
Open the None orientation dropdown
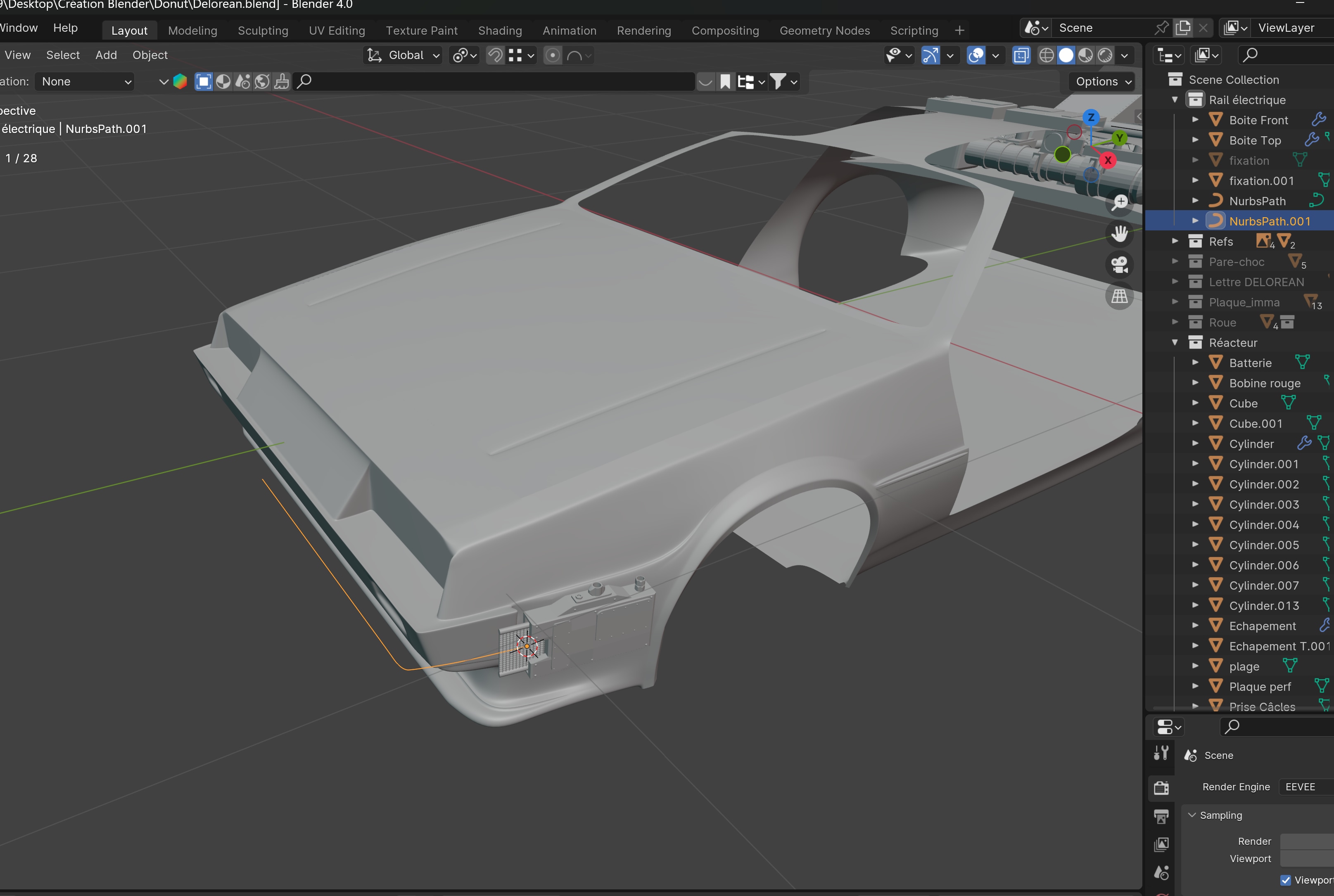85,82
